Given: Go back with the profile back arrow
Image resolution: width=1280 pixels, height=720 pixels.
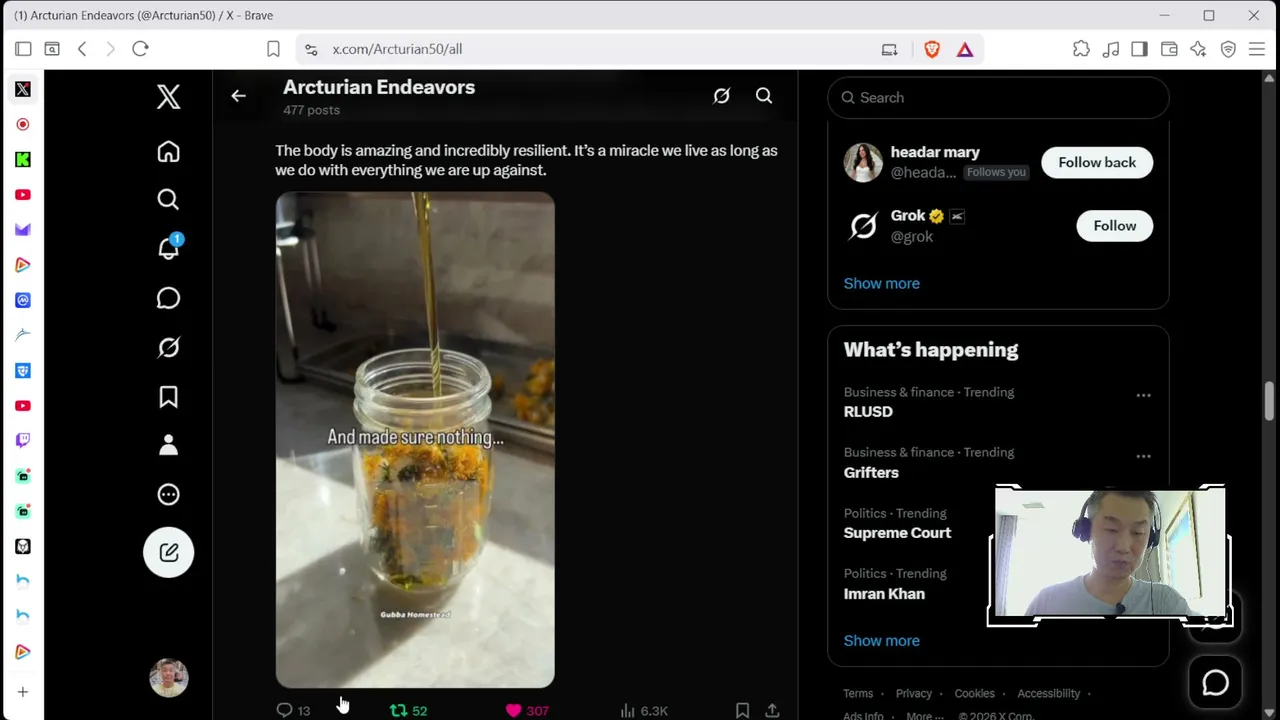Looking at the screenshot, I should (238, 96).
